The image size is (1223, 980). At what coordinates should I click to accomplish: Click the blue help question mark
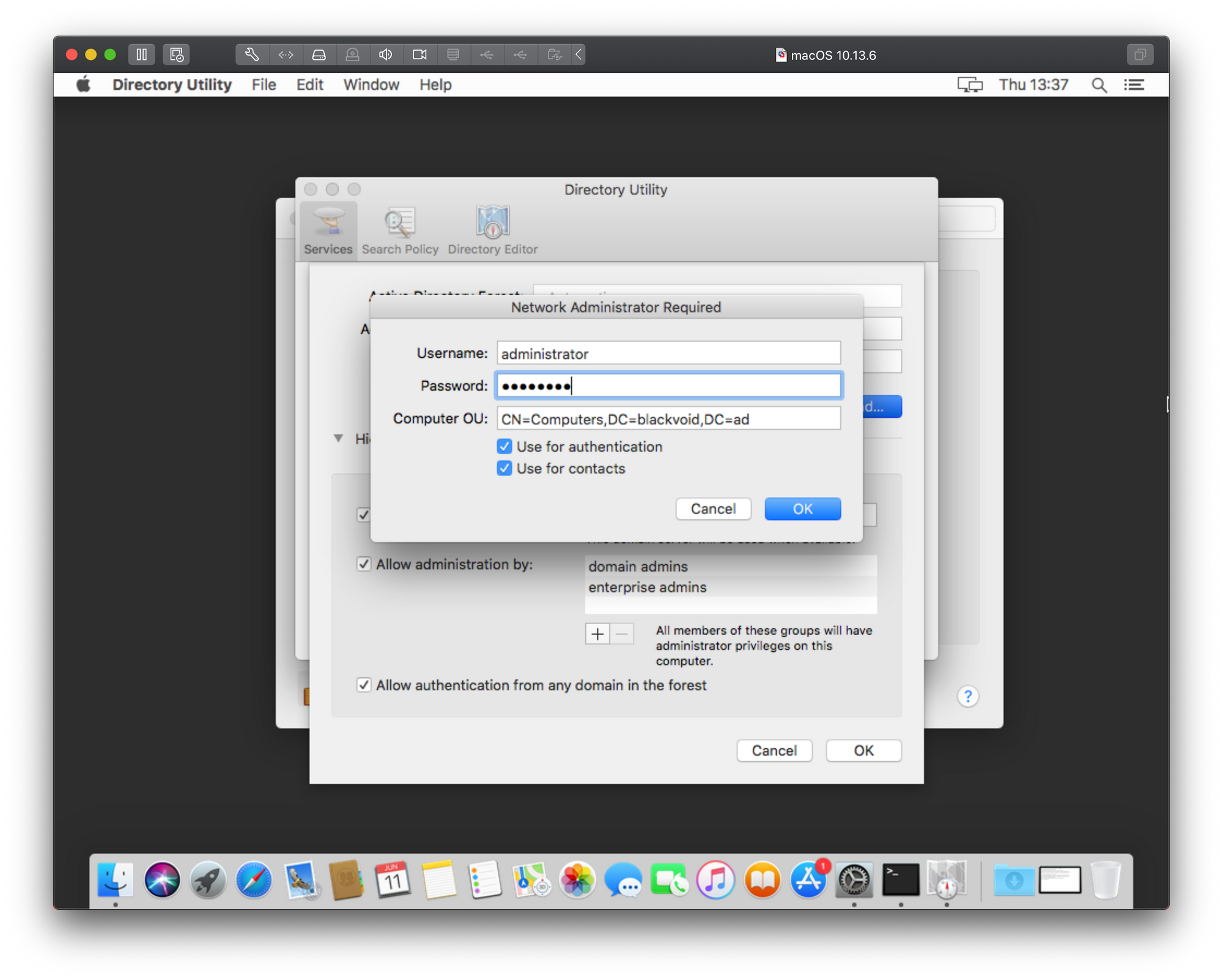tap(967, 696)
